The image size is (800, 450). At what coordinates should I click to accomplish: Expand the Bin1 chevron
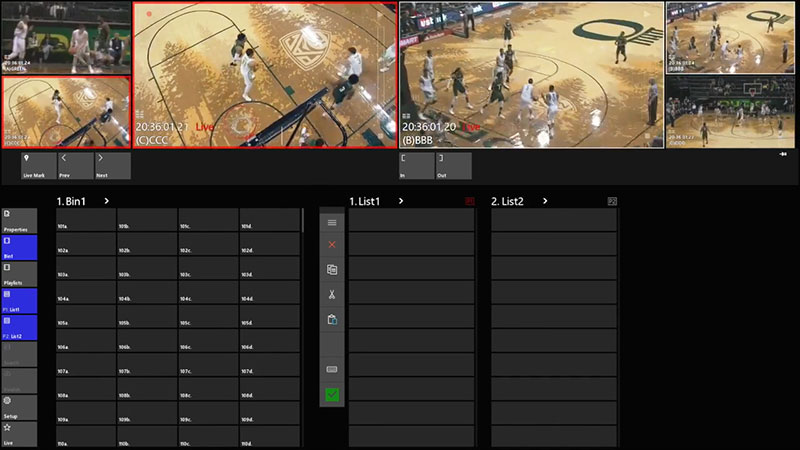pos(107,201)
